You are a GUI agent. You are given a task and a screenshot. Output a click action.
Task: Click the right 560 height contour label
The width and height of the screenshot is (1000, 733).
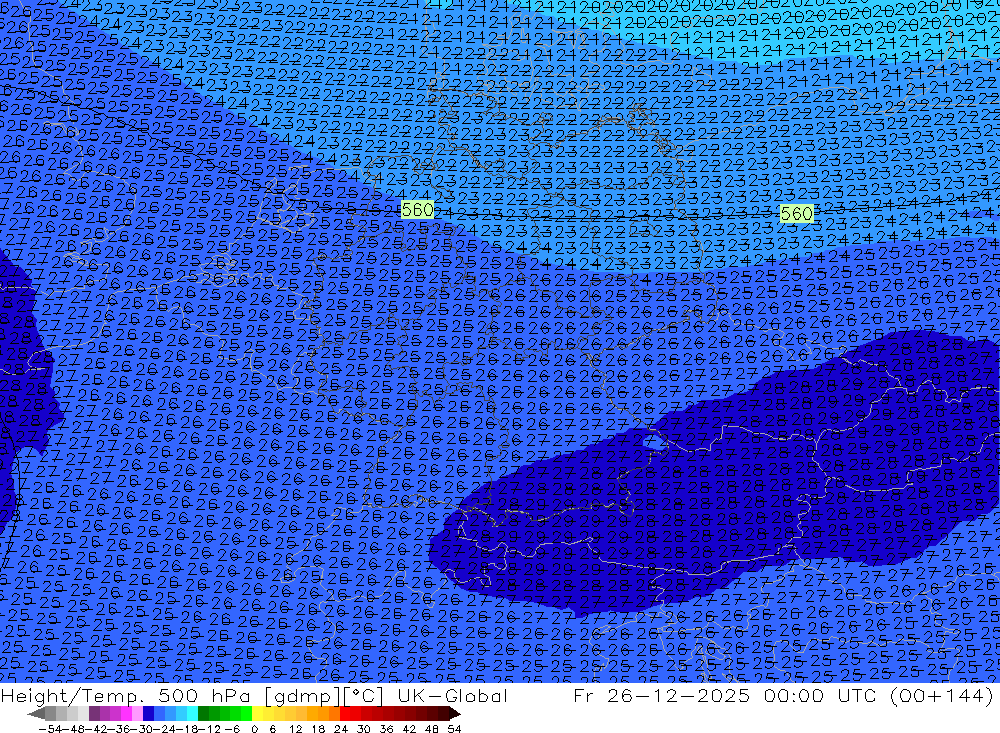pyautogui.click(x=797, y=213)
